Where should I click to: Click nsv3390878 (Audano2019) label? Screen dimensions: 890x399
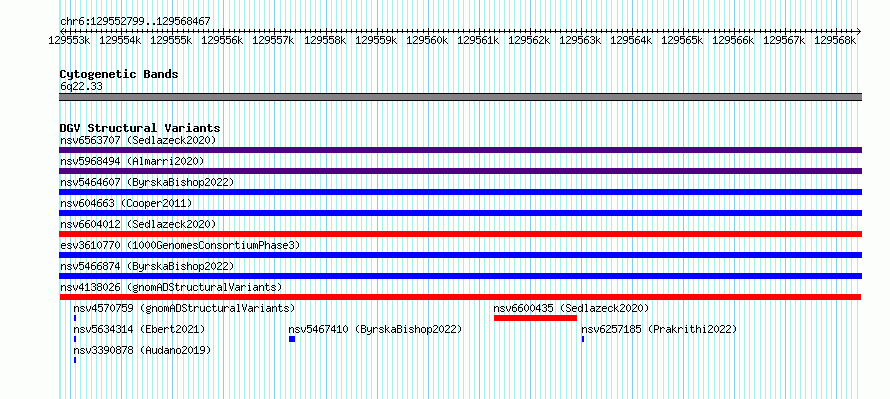click(x=142, y=350)
